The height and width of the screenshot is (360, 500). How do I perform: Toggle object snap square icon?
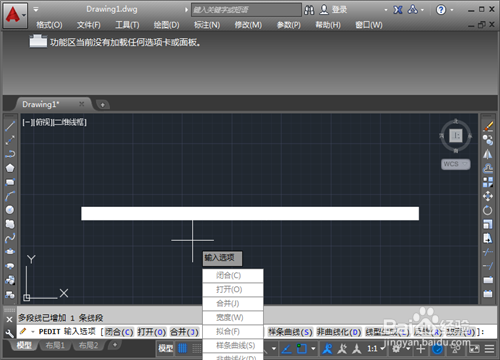pyautogui.click(x=302, y=349)
